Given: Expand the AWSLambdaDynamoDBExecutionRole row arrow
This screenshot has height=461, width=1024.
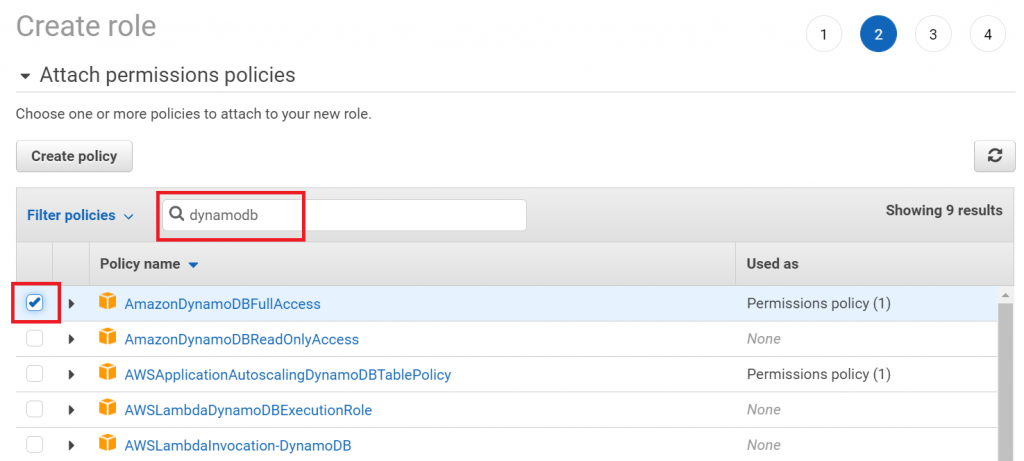Looking at the screenshot, I should pyautogui.click(x=72, y=410).
